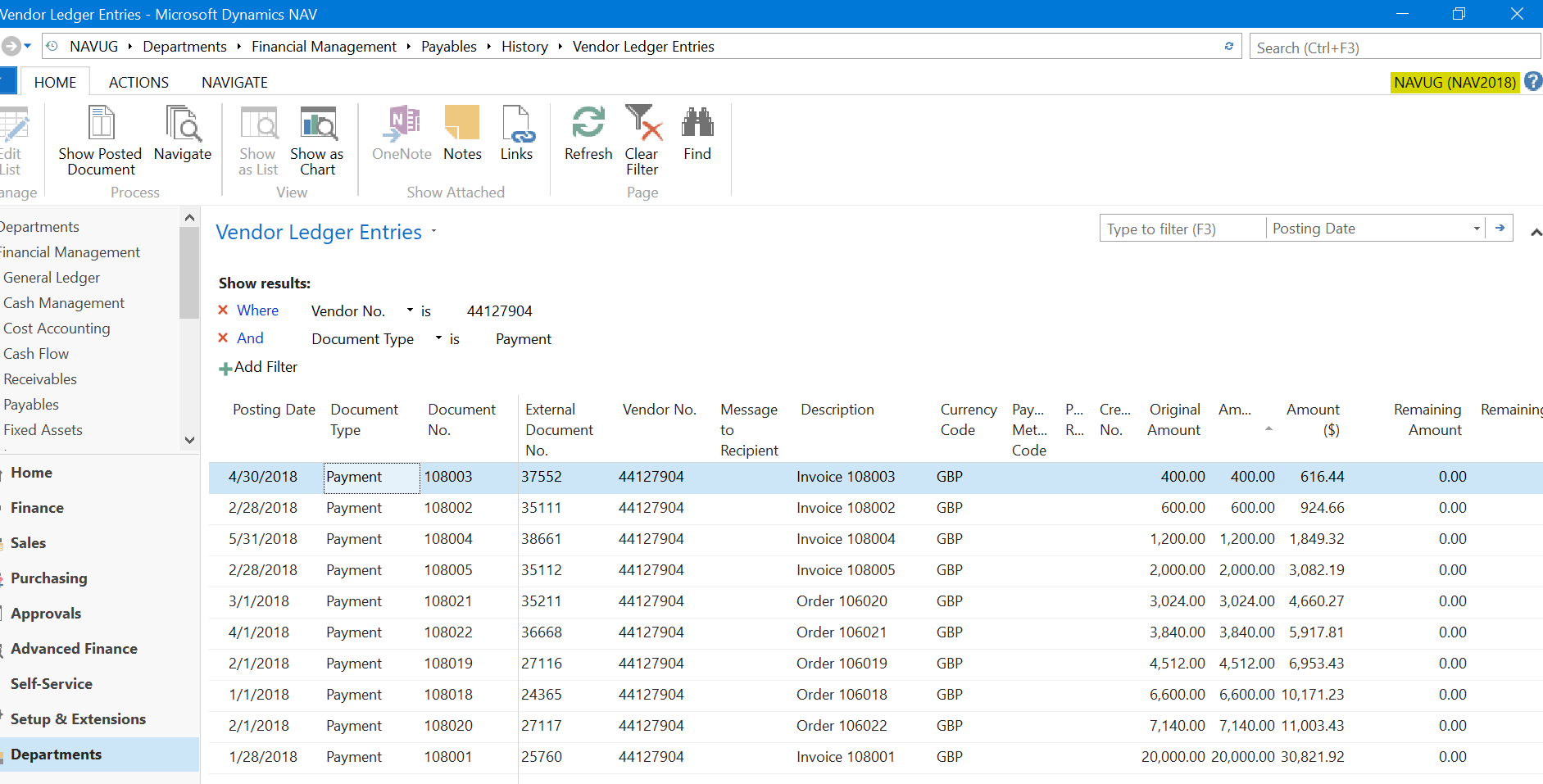Apply the quick filter arrow

(x=1500, y=229)
